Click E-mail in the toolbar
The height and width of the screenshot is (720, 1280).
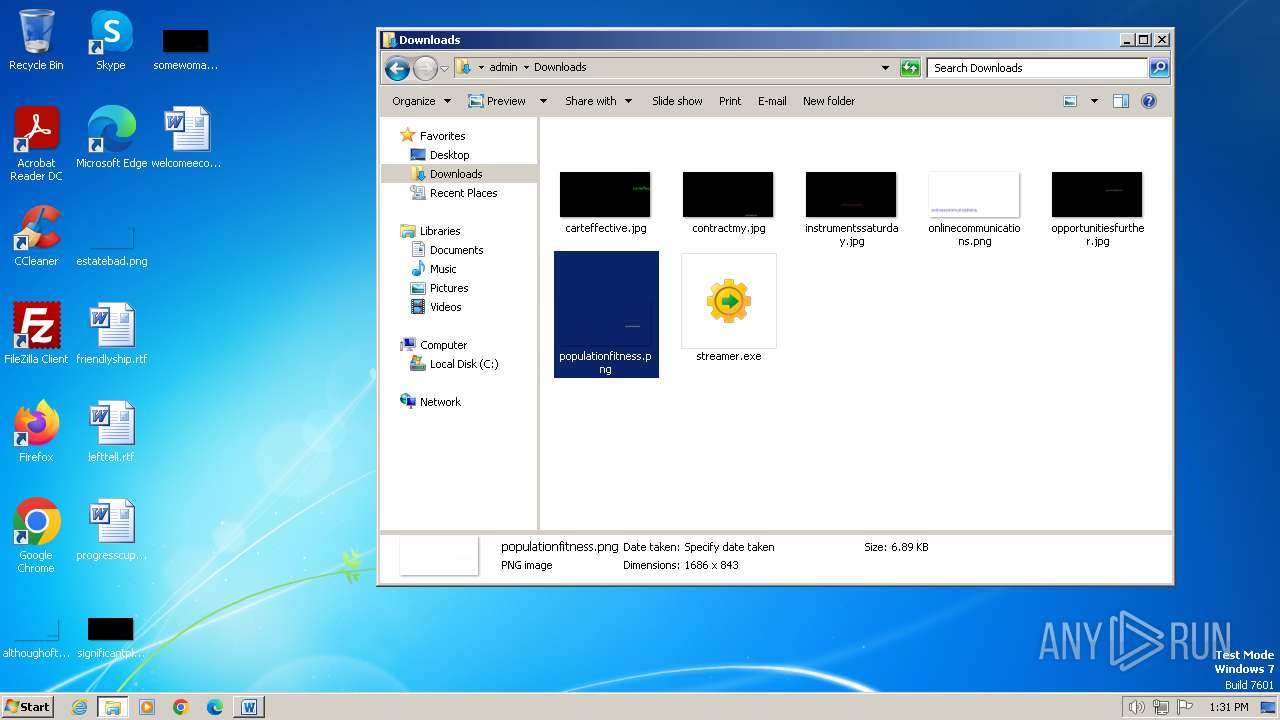(772, 101)
